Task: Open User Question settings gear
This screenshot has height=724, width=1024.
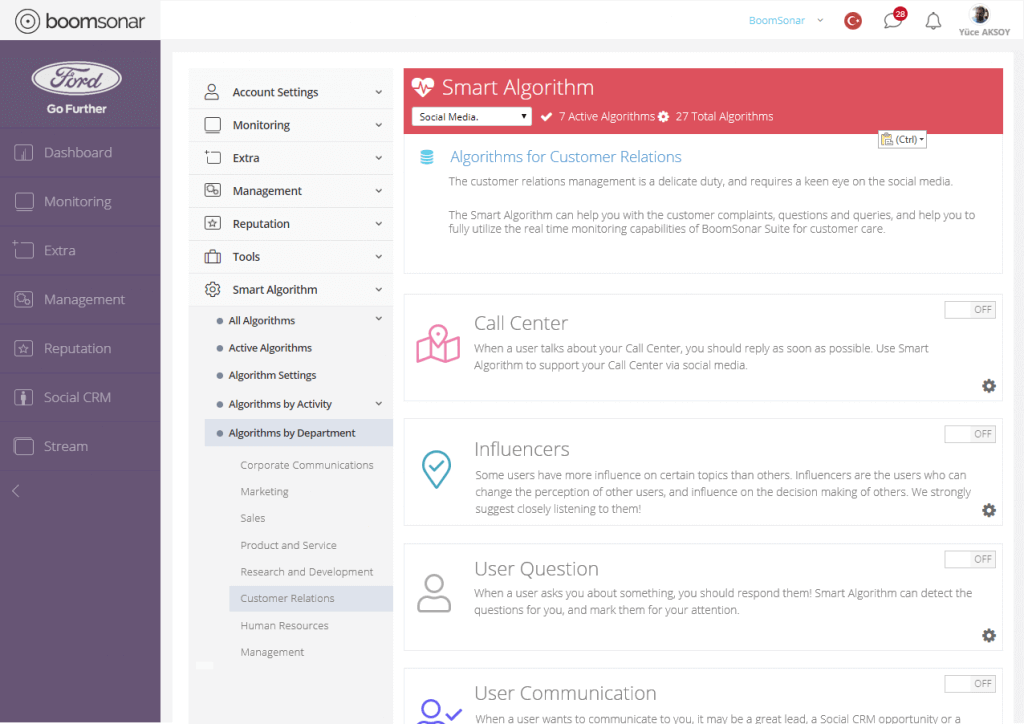Action: tap(989, 635)
